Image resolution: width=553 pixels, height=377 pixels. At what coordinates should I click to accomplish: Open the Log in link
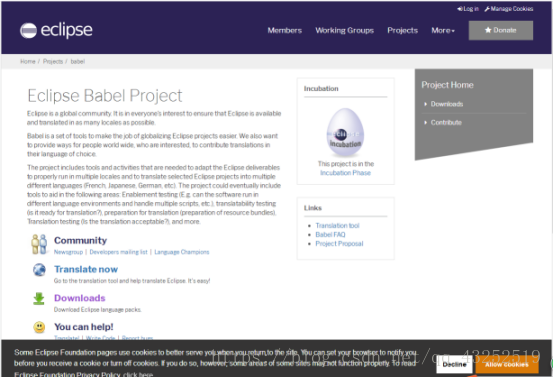coord(468,9)
